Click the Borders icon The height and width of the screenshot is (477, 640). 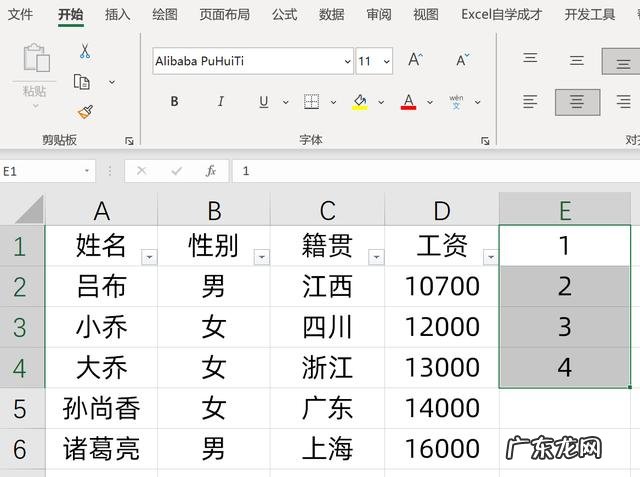311,102
